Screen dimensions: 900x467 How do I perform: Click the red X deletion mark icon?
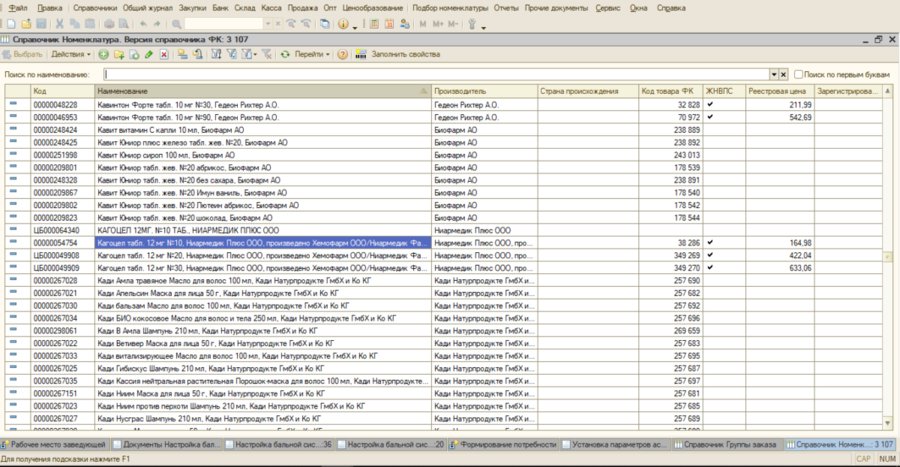point(164,55)
